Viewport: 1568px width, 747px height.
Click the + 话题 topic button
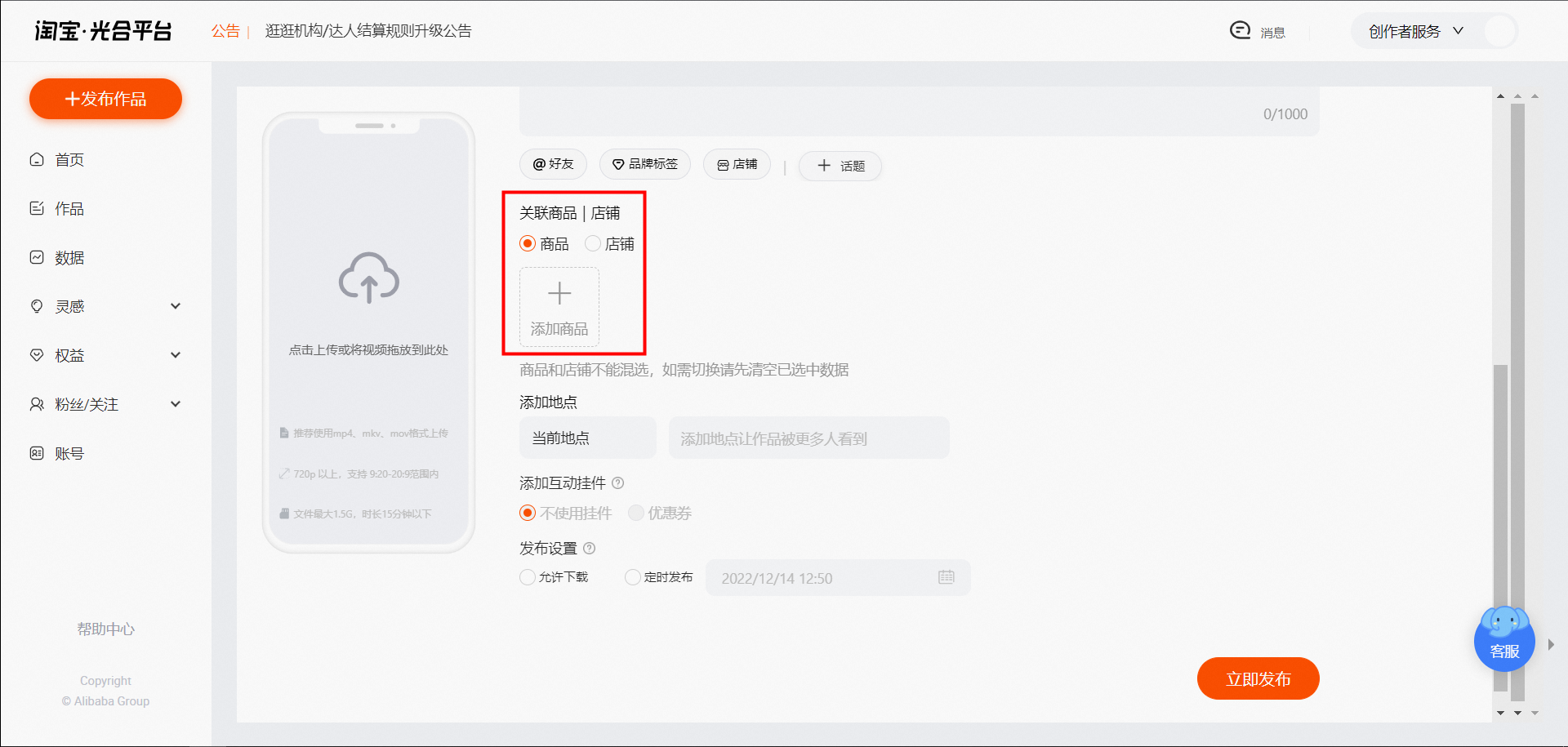point(840,166)
